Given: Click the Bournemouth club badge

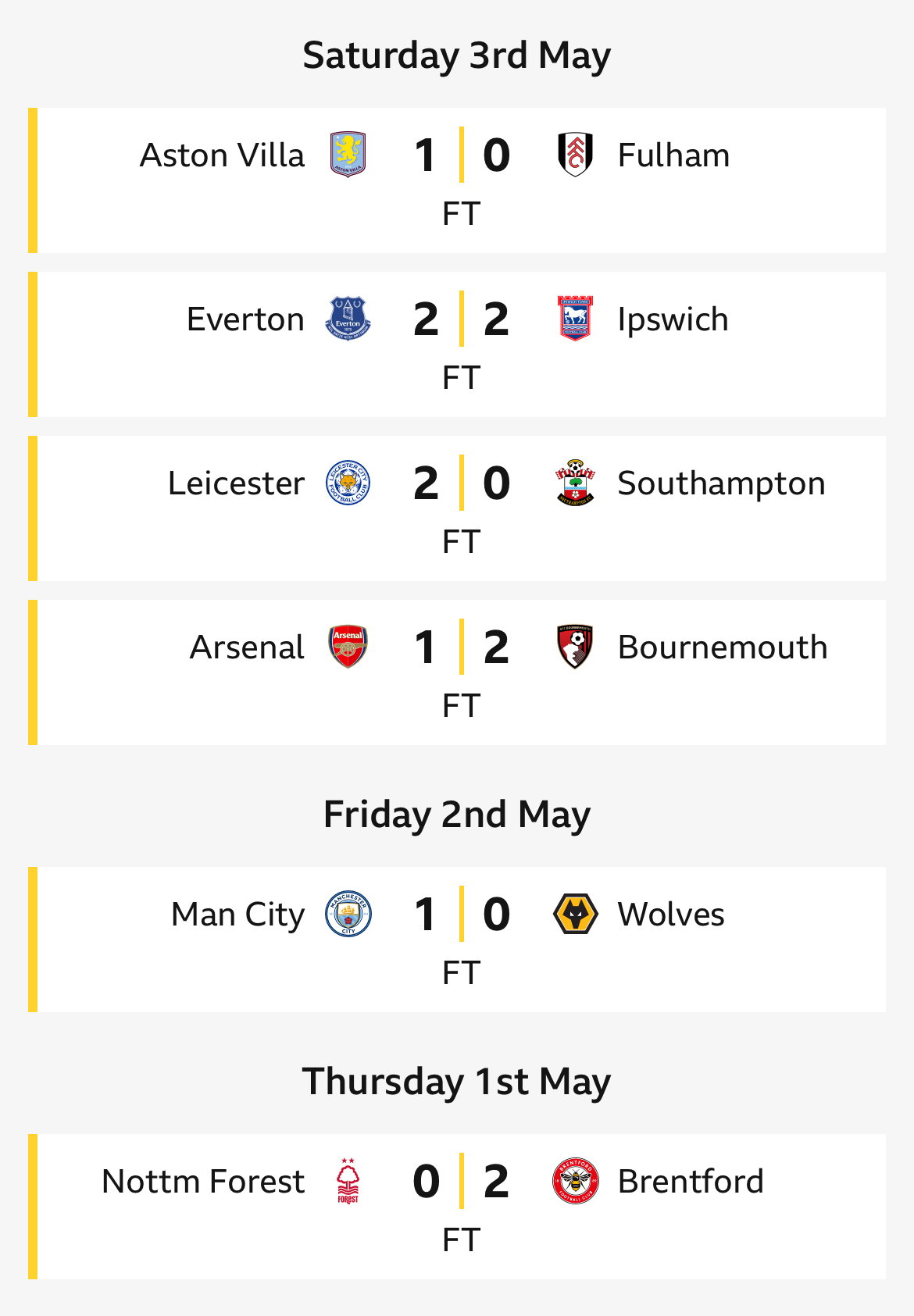Looking at the screenshot, I should pos(575,647).
